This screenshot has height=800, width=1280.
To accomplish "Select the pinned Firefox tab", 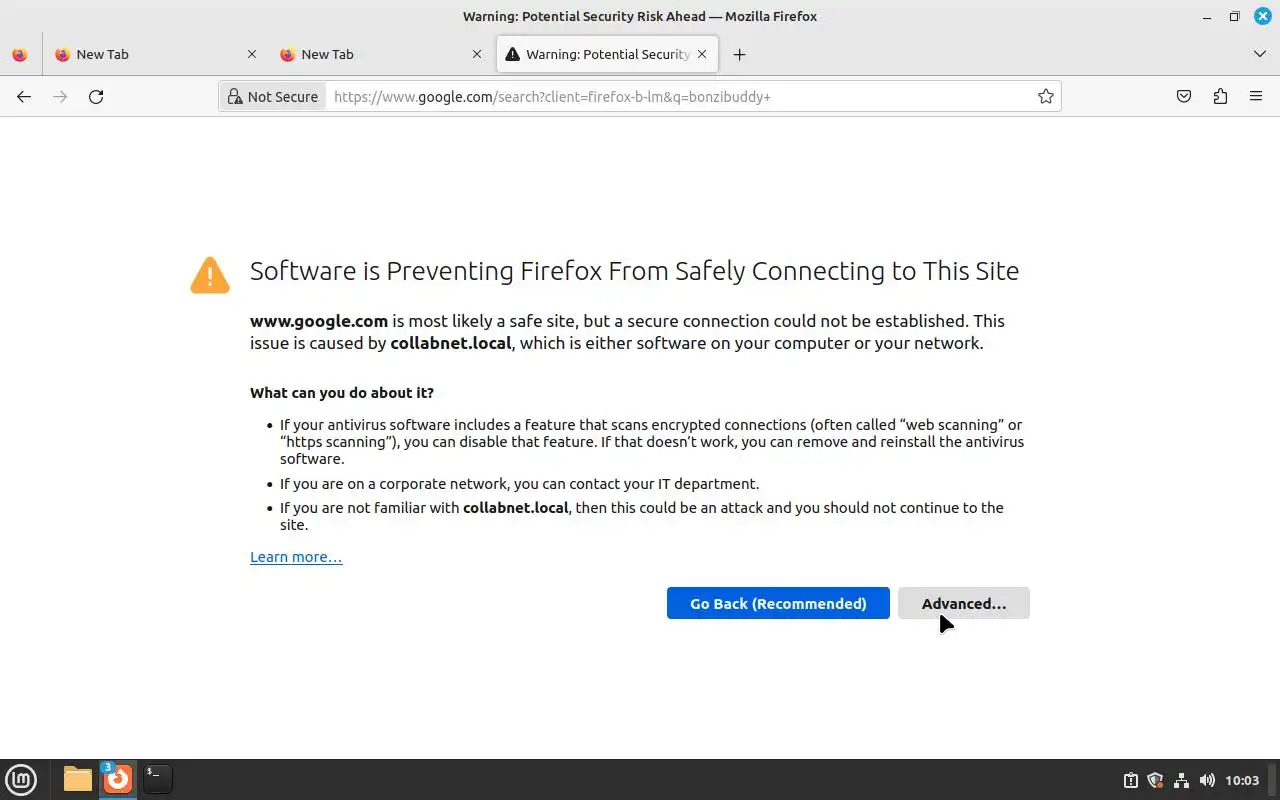I will pyautogui.click(x=20, y=55).
